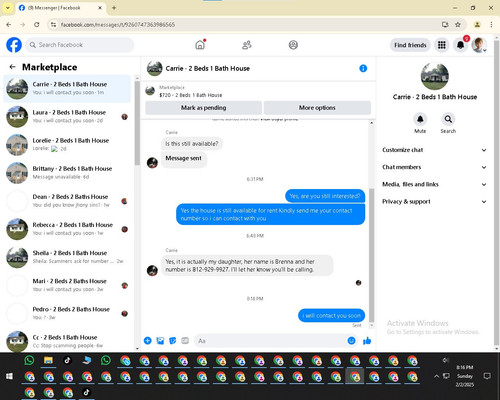Focus the Search Facebook field

(x=80, y=45)
